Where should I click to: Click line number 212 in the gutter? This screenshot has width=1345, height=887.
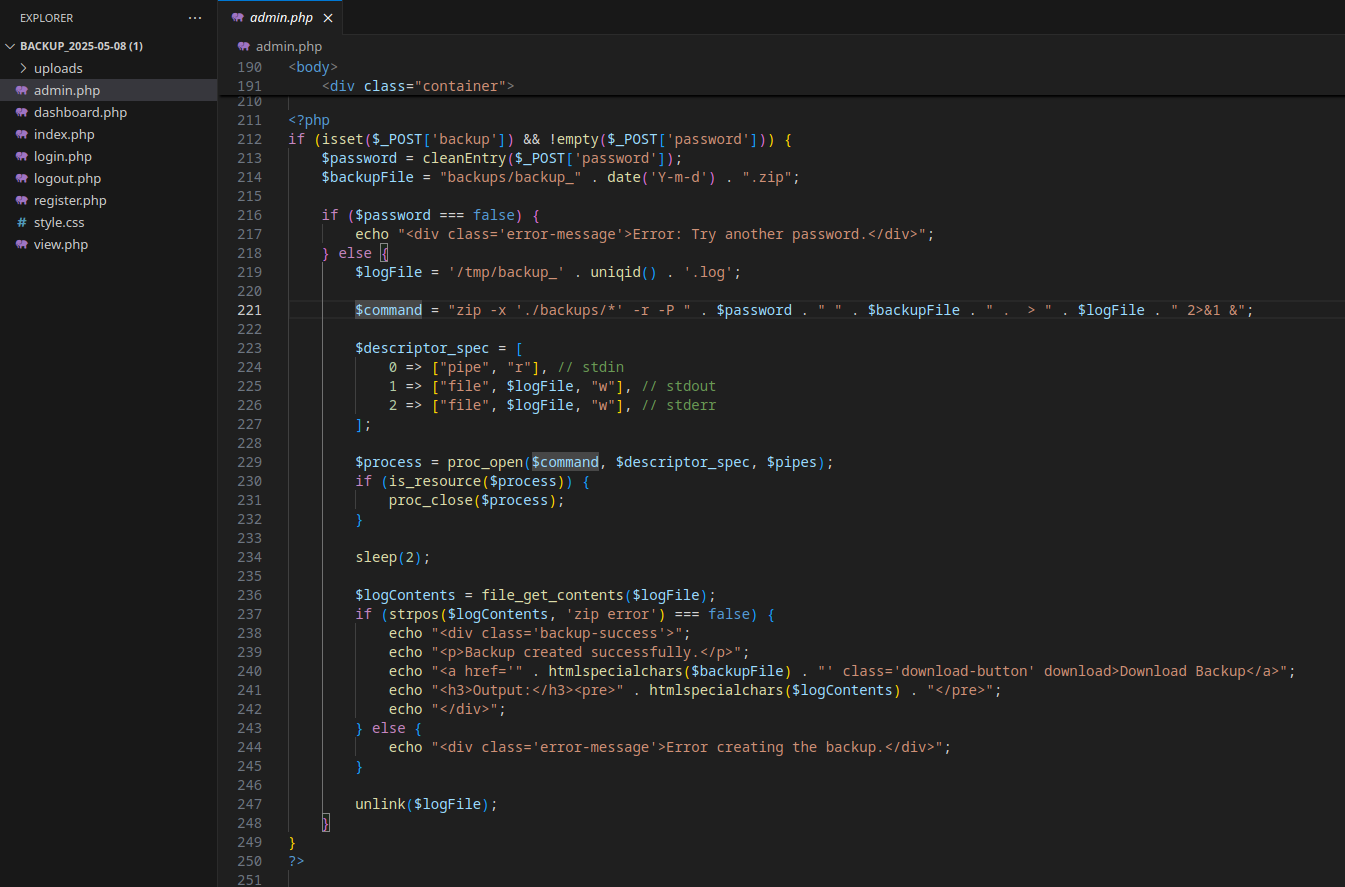click(250, 139)
